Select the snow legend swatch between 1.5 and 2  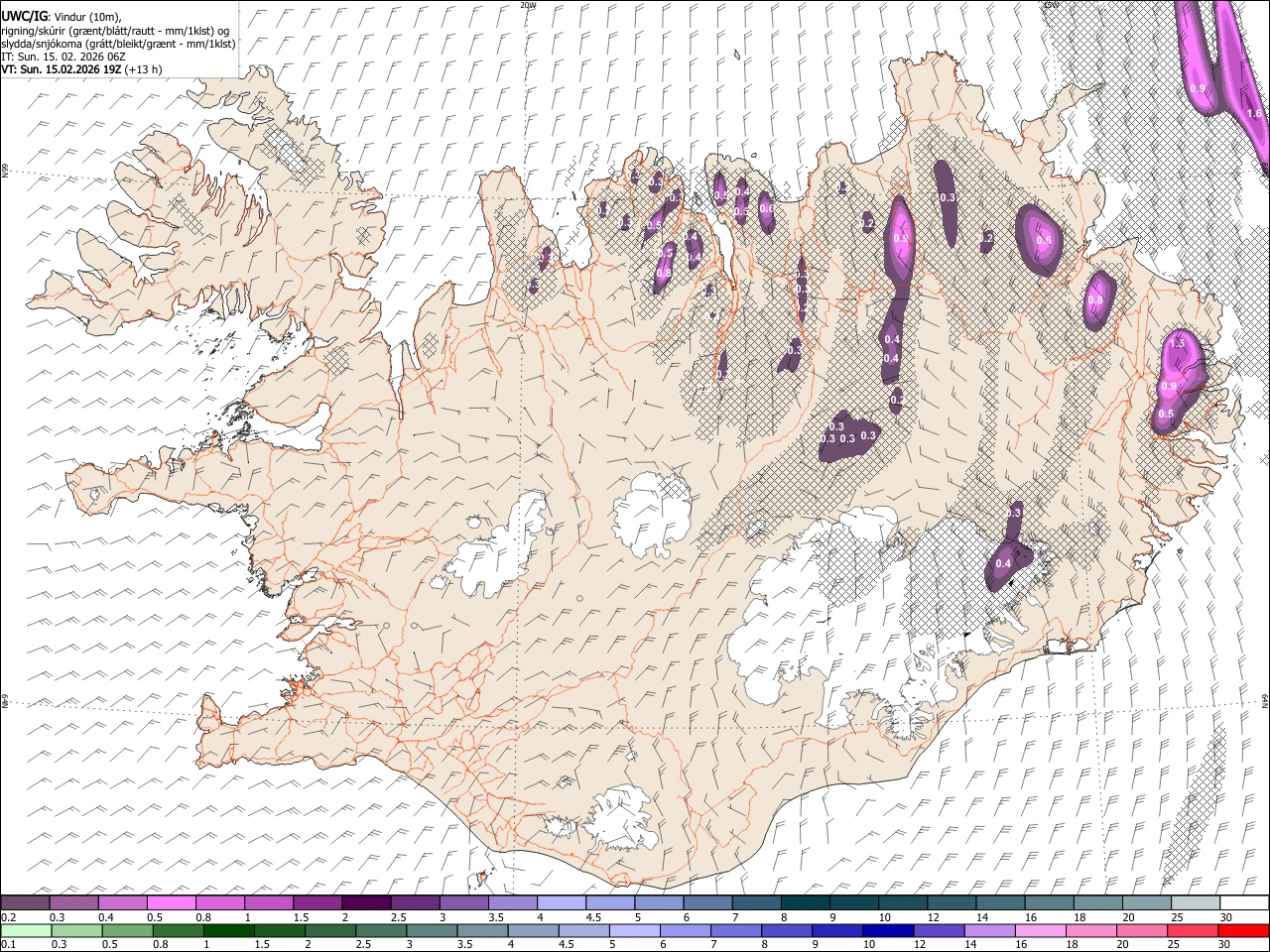point(317,902)
